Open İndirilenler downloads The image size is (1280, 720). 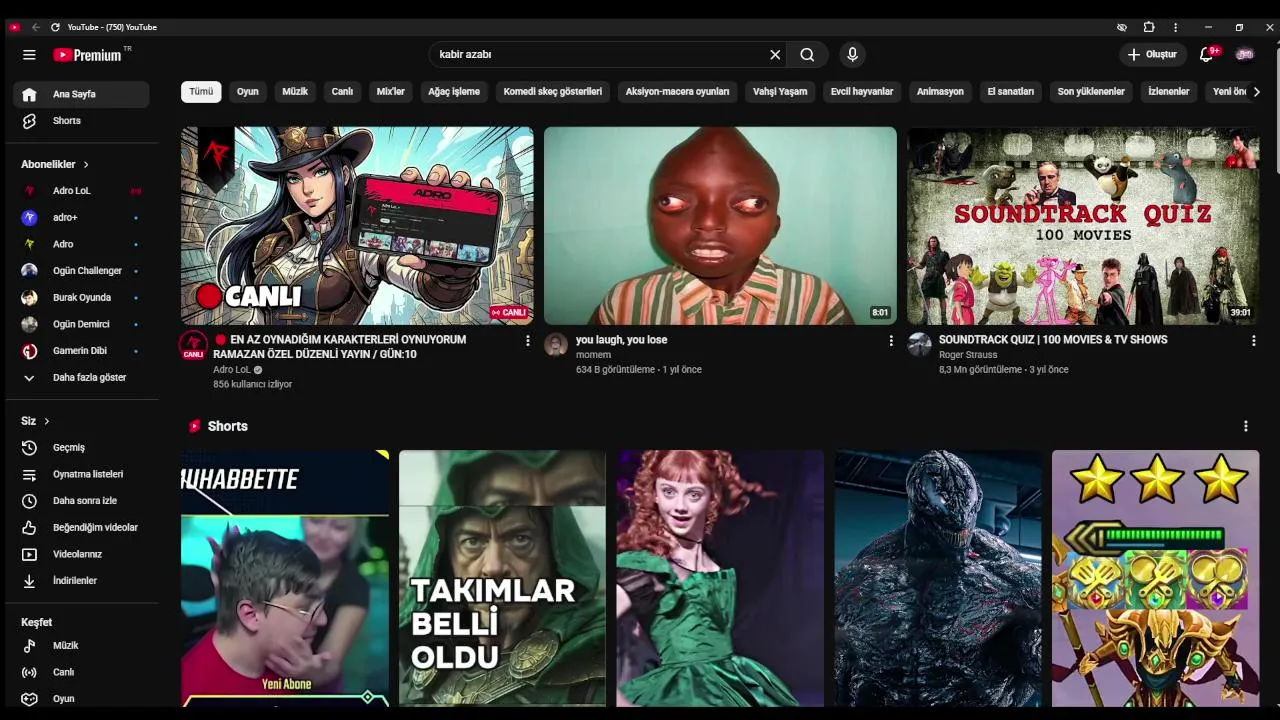pyautogui.click(x=81, y=581)
